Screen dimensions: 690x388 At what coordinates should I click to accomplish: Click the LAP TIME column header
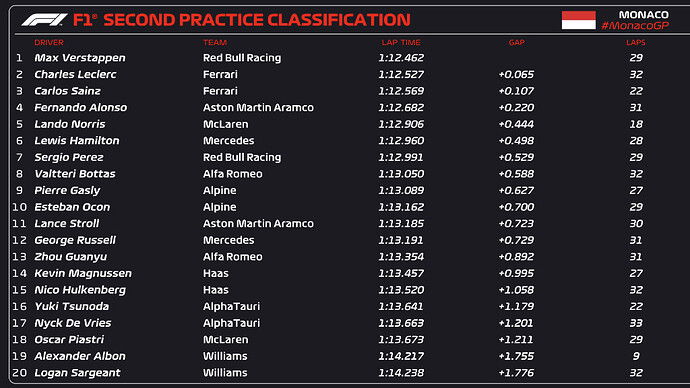[401, 43]
